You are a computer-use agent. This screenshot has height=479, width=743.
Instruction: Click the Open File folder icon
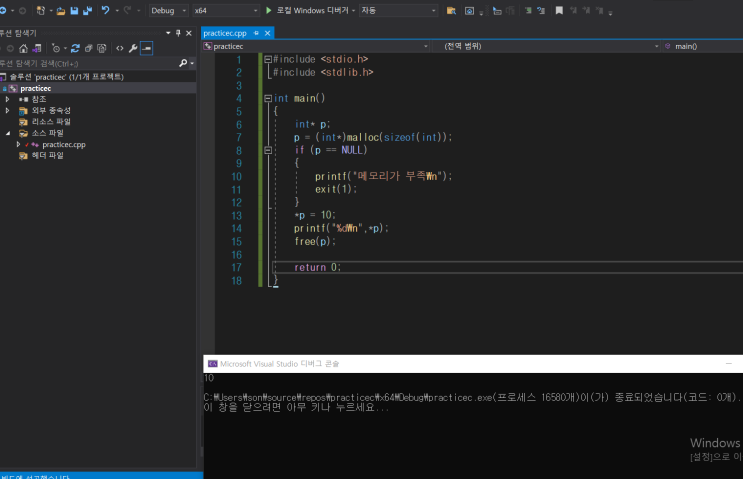click(x=61, y=10)
